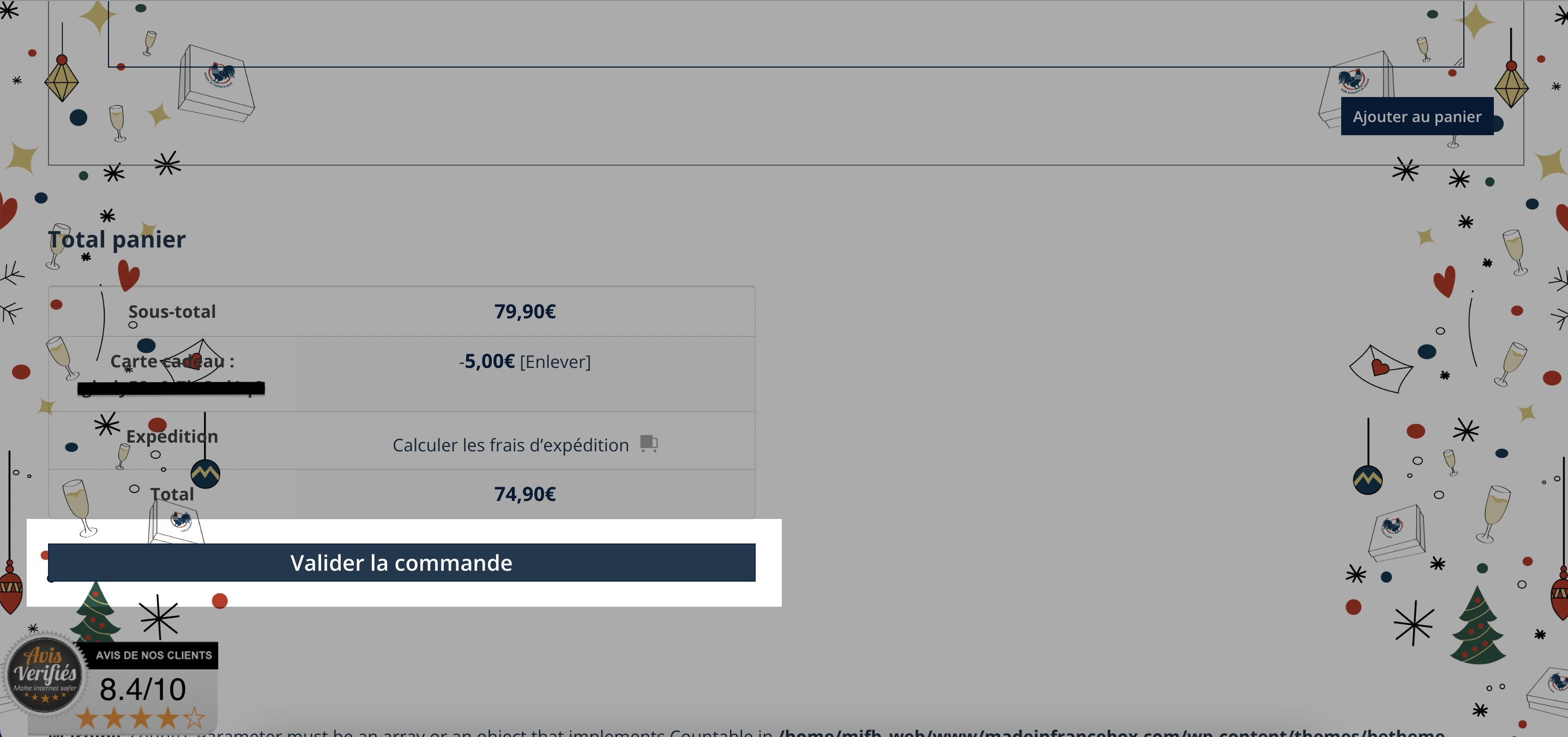Click the 'Total panier' heading

tap(117, 239)
